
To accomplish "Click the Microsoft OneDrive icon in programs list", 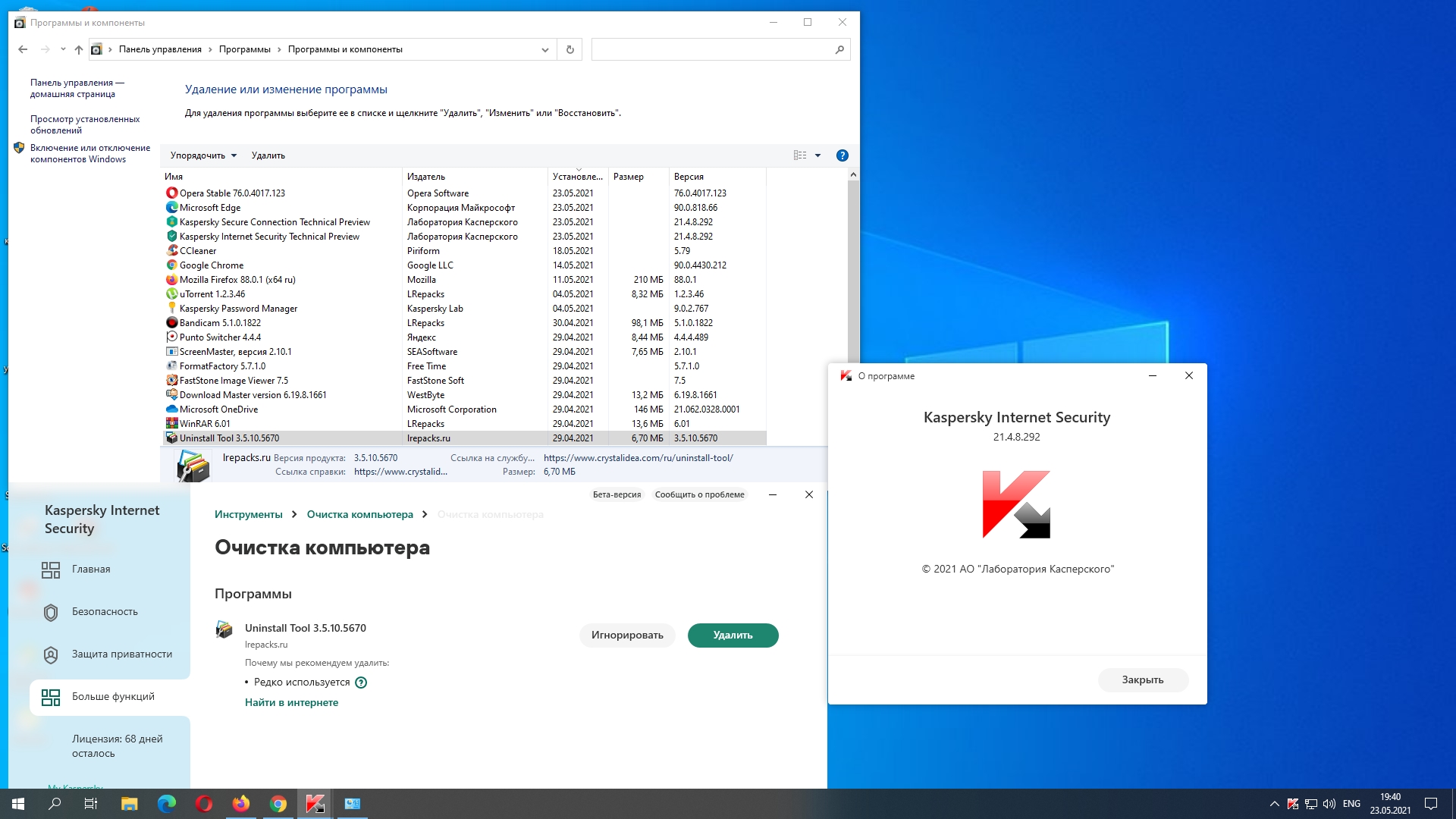I will pyautogui.click(x=172, y=409).
